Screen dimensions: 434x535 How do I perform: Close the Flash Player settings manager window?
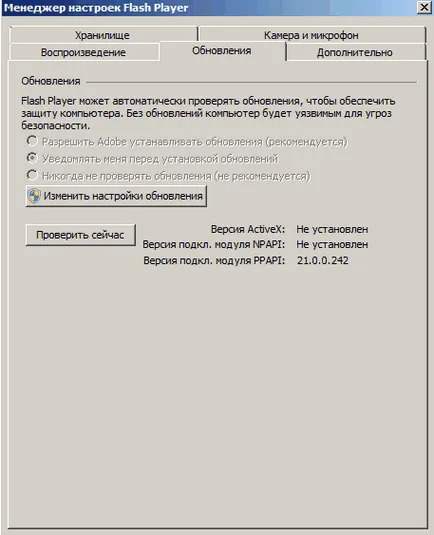point(424,7)
